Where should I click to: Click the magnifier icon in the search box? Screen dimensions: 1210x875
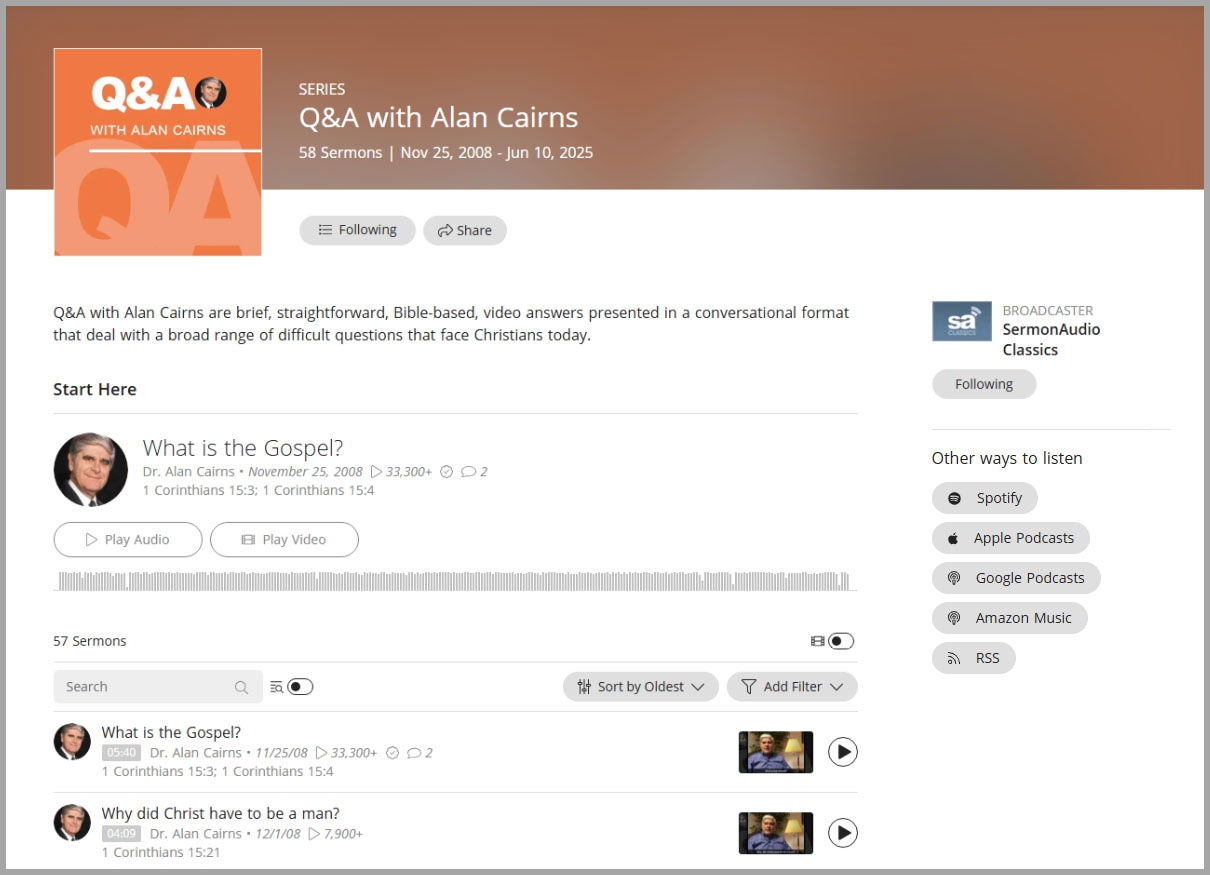click(x=241, y=687)
